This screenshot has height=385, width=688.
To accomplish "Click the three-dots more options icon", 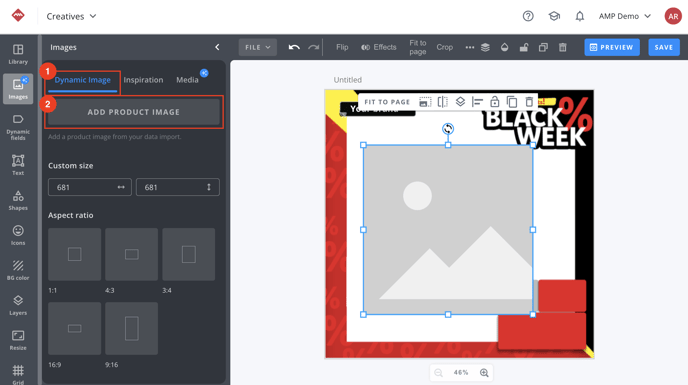I will pos(469,47).
